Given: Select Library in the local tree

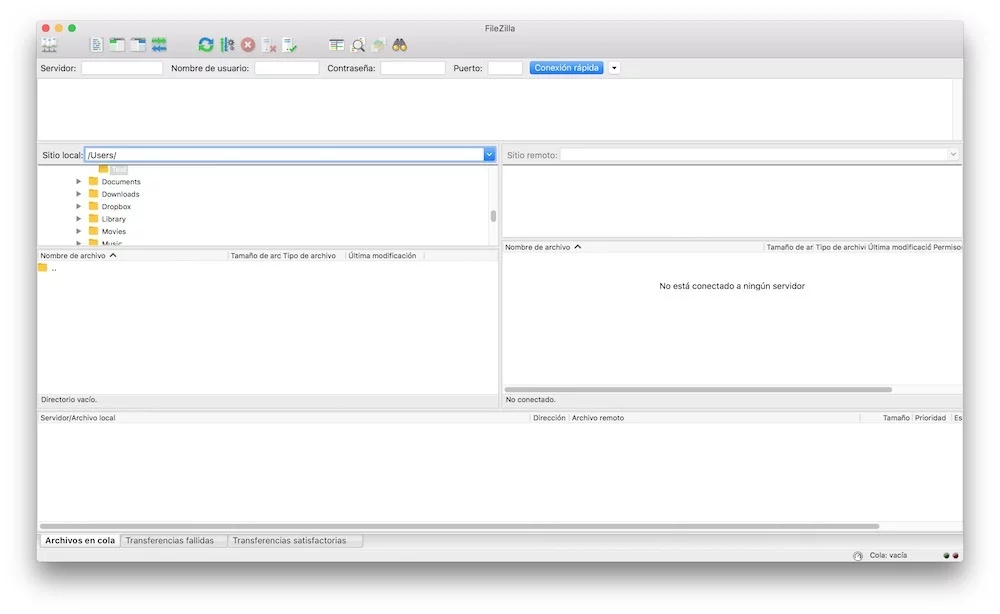Looking at the screenshot, I should 114,219.
